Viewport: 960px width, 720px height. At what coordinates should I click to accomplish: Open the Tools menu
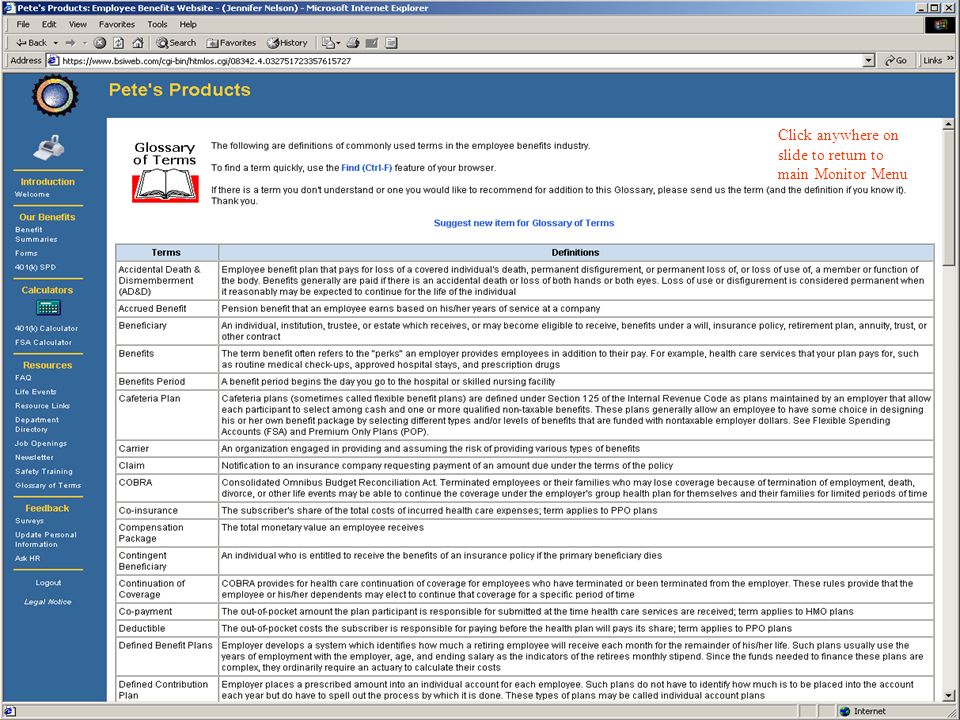(157, 24)
